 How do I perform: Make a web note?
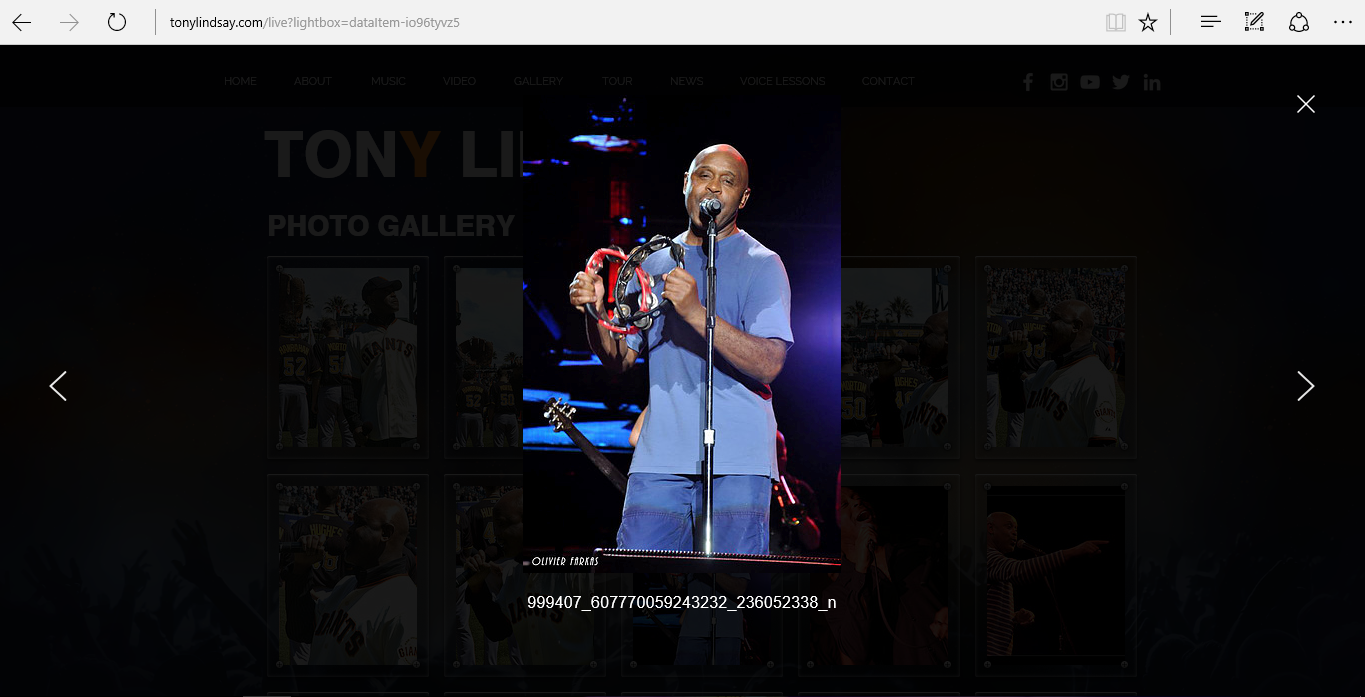pos(1254,22)
